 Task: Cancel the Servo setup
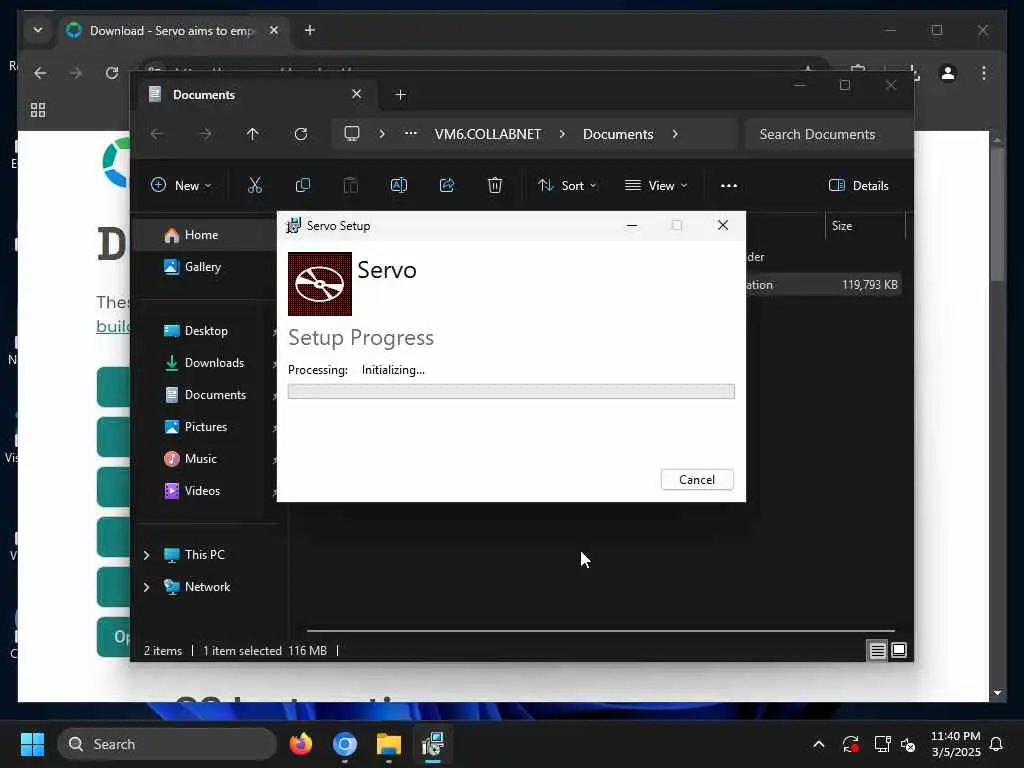[697, 479]
